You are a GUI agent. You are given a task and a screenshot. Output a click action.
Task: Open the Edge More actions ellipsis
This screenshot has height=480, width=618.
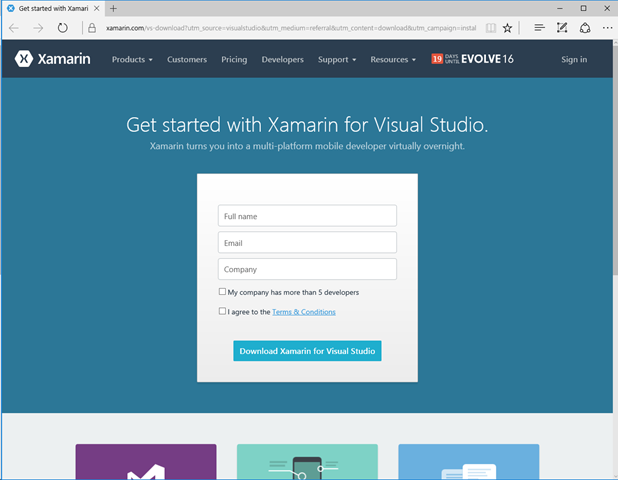pos(606,28)
